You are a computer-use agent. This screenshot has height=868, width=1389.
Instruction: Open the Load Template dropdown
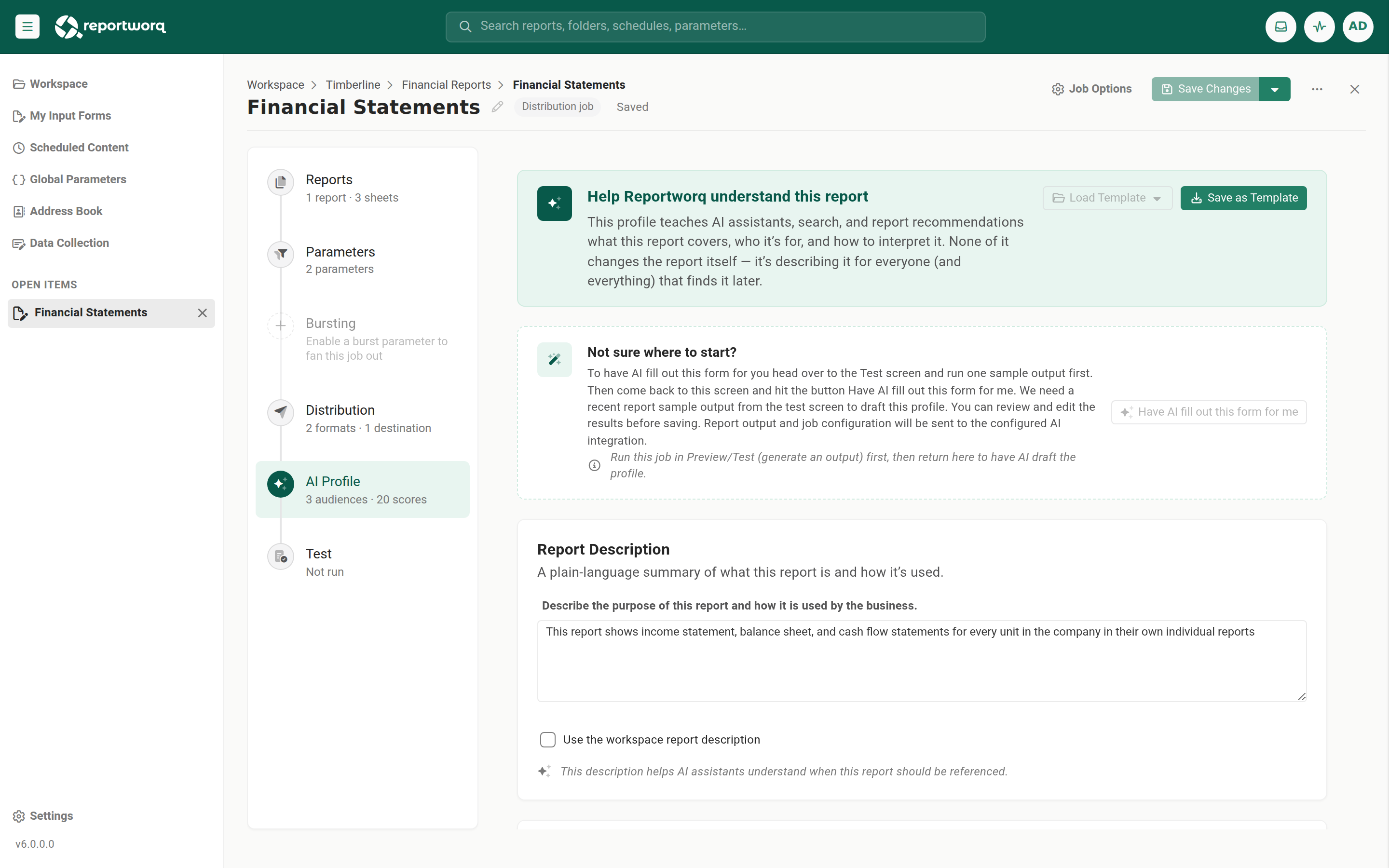pos(1107,198)
